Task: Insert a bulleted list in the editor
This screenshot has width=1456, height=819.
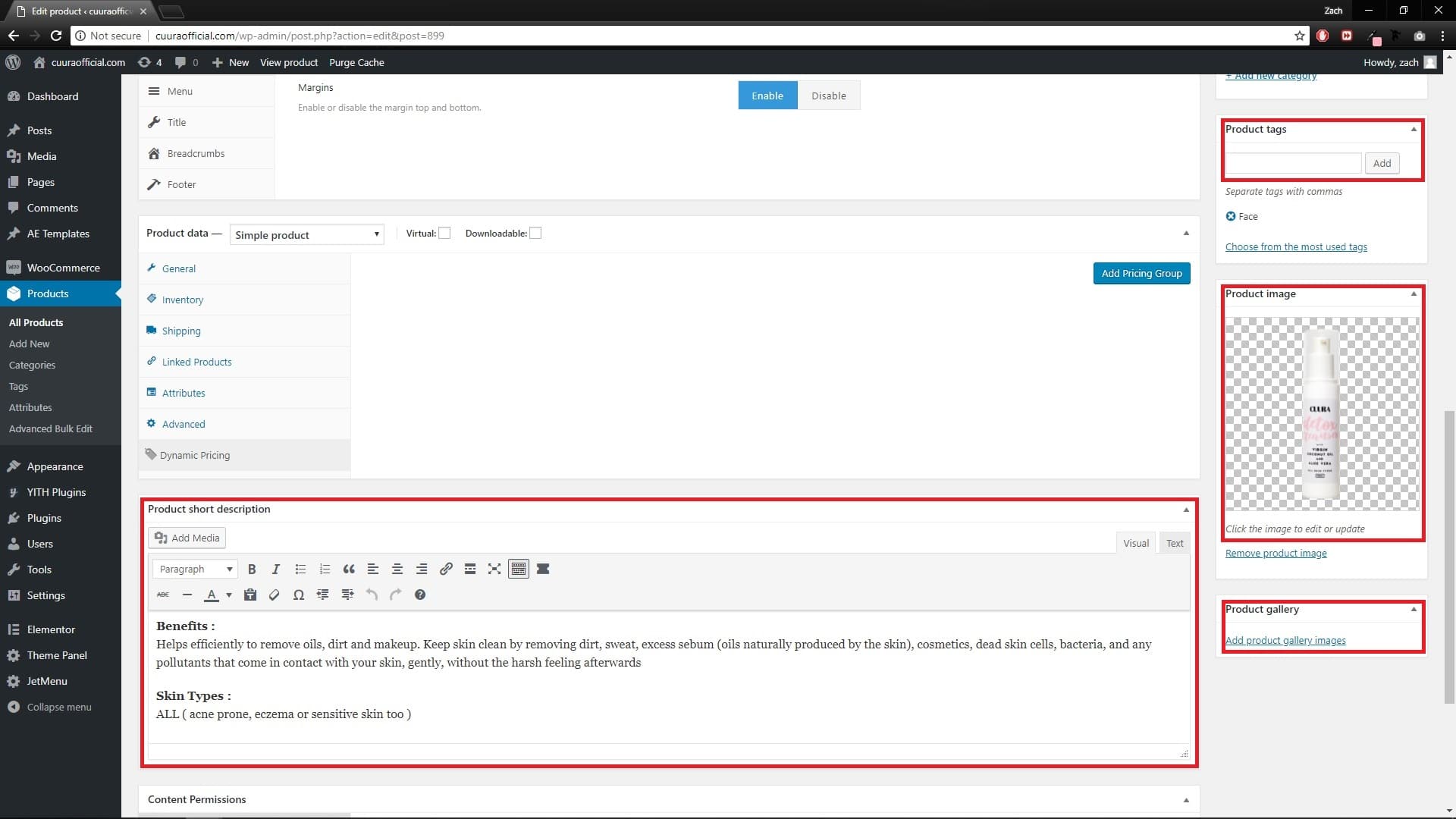Action: [300, 569]
